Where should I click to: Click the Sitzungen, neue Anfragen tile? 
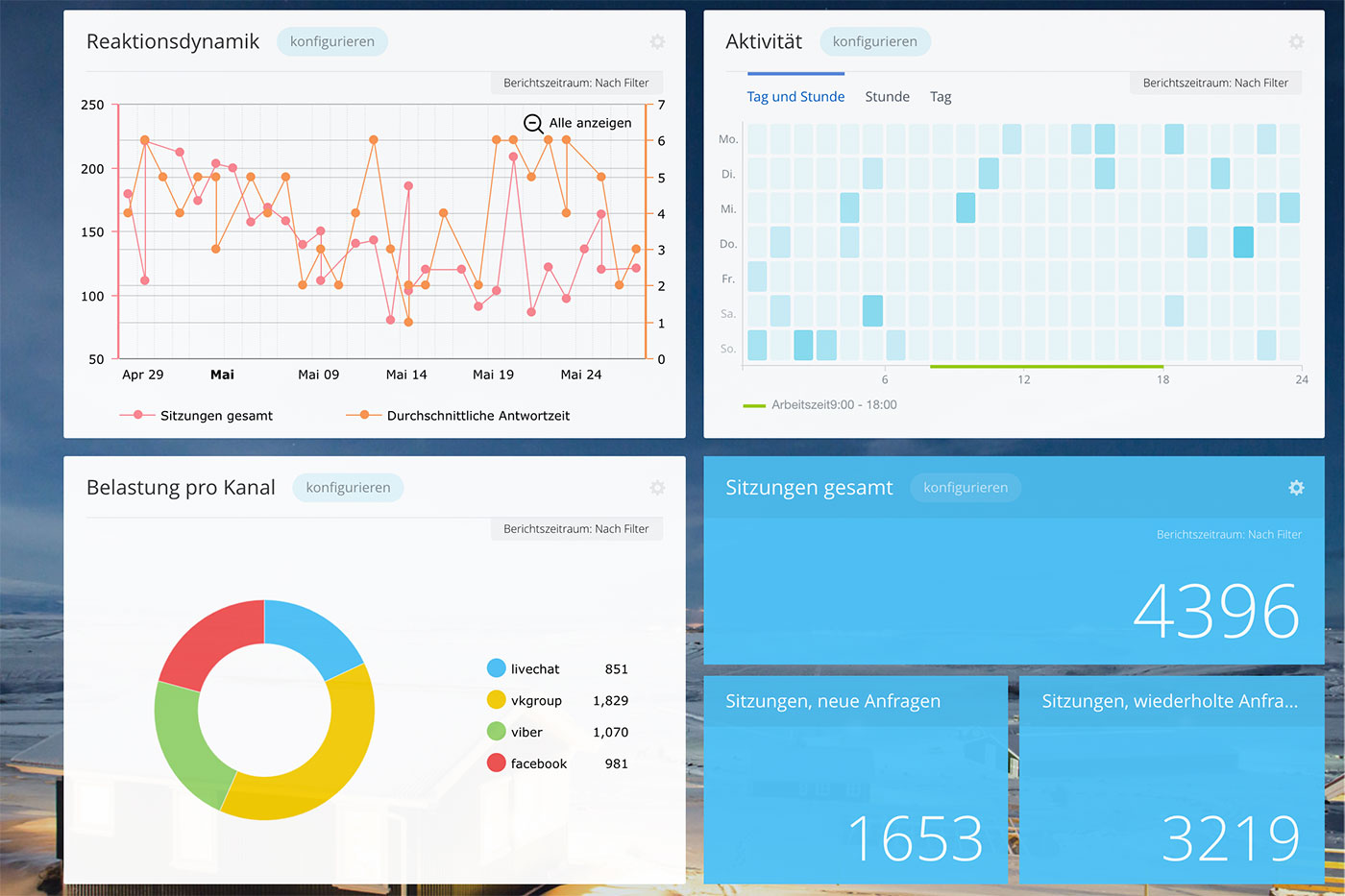[x=856, y=780]
